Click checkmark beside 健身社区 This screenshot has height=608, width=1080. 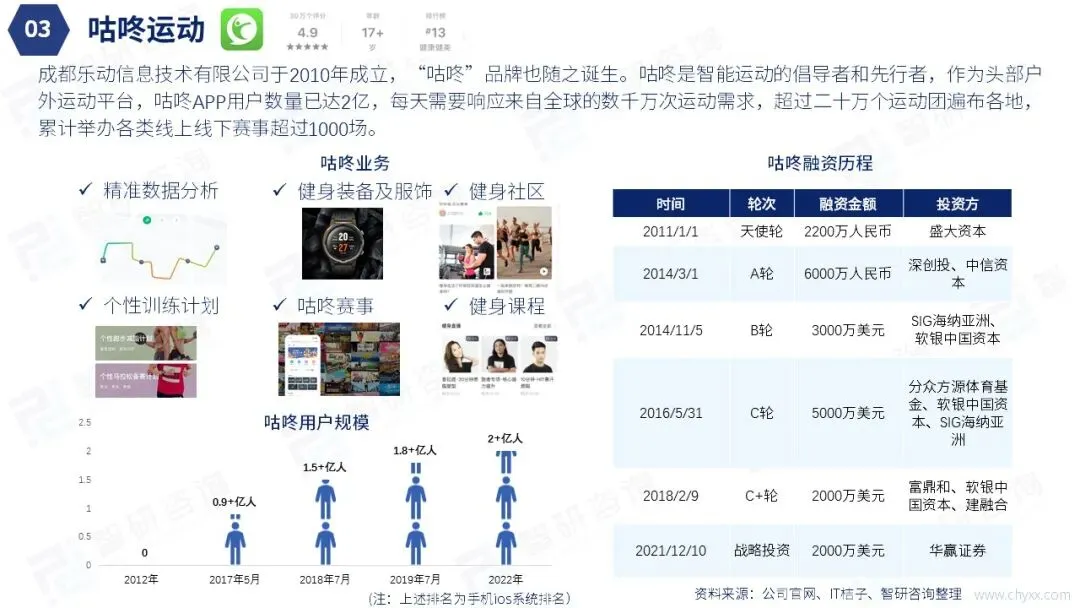(x=450, y=189)
